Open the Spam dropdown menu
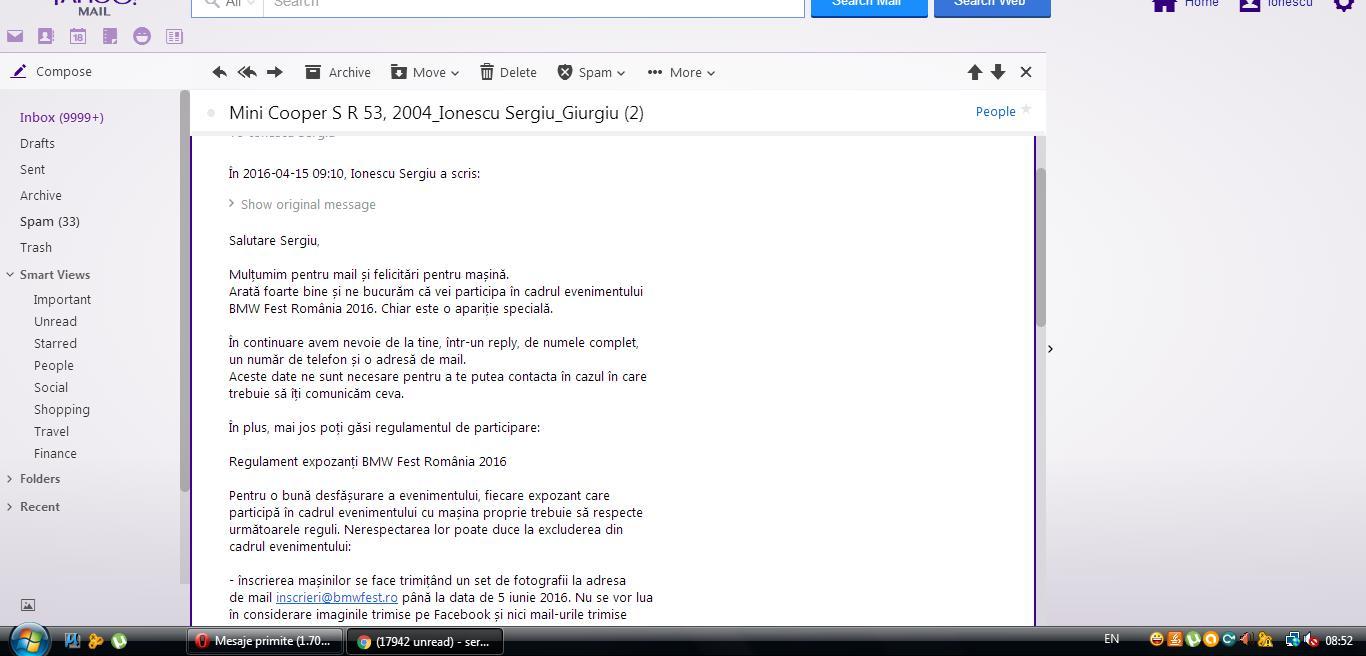 click(592, 72)
